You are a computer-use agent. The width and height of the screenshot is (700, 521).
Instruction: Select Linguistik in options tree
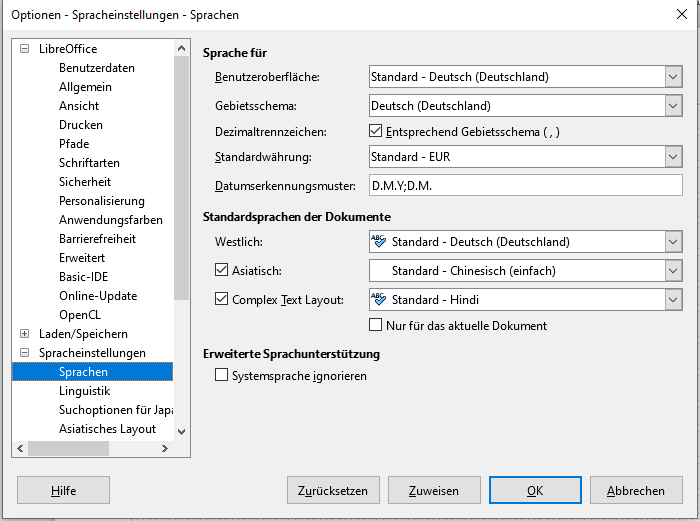click(x=84, y=391)
